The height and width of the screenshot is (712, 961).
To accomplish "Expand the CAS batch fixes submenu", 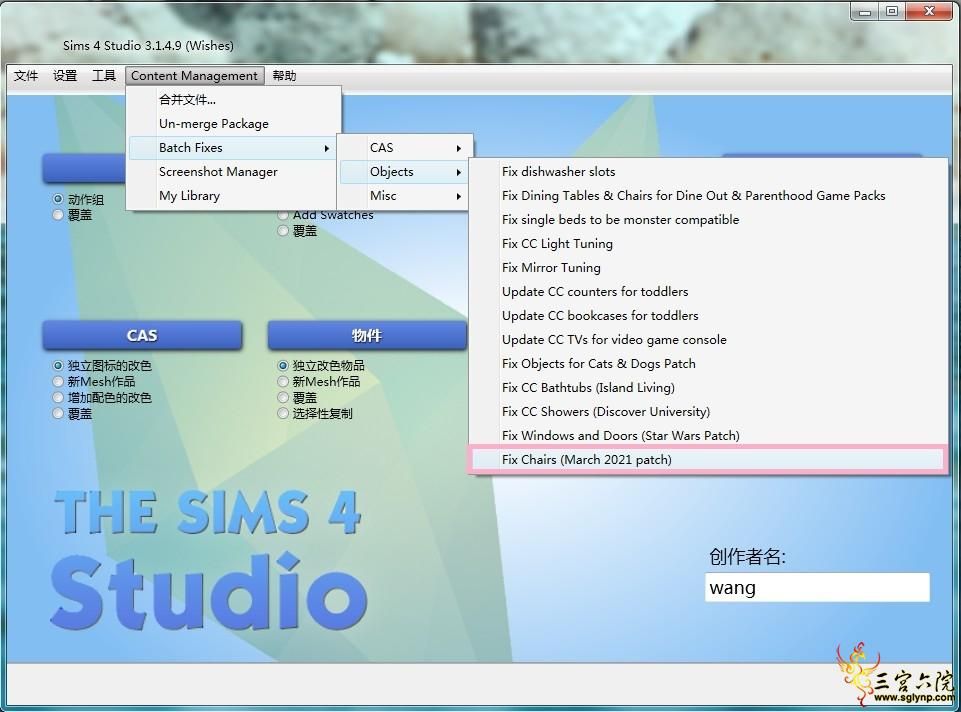I will pyautogui.click(x=405, y=148).
